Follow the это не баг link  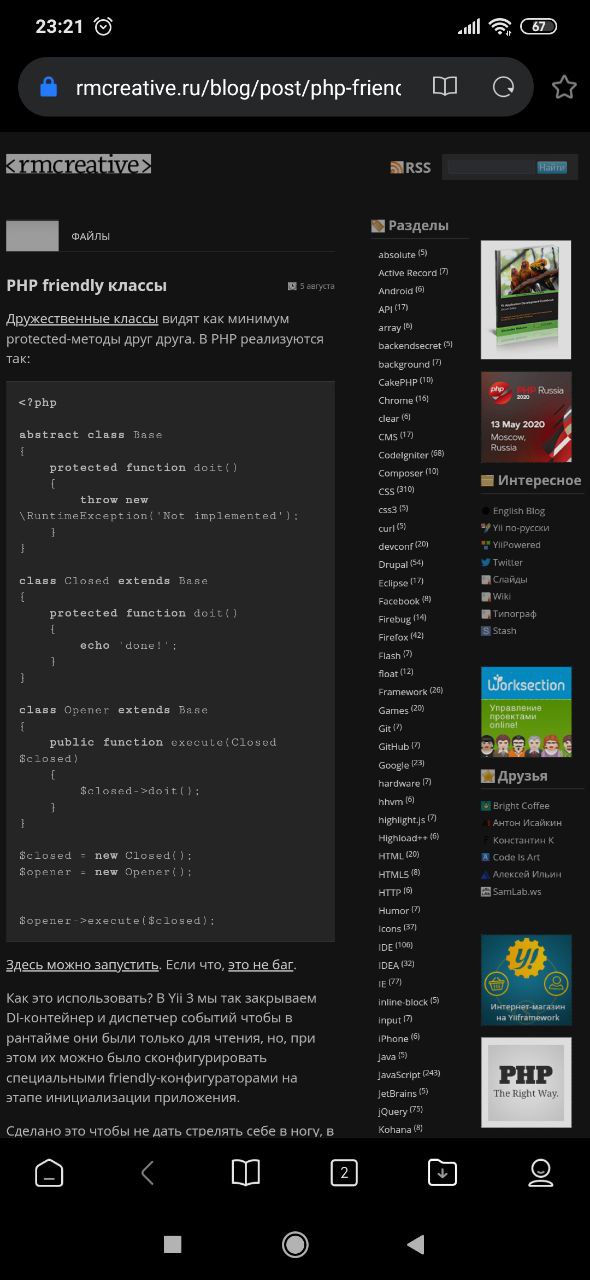pos(260,964)
